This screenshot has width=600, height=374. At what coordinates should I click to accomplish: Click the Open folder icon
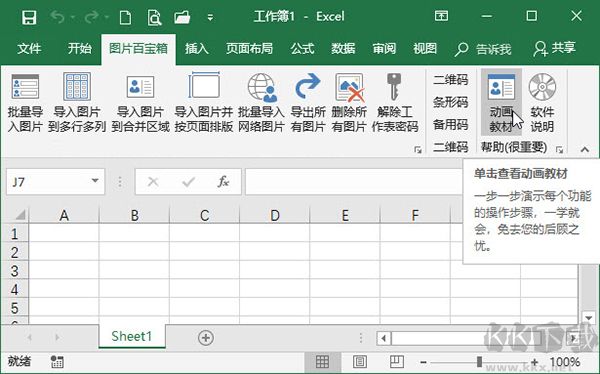[182, 17]
